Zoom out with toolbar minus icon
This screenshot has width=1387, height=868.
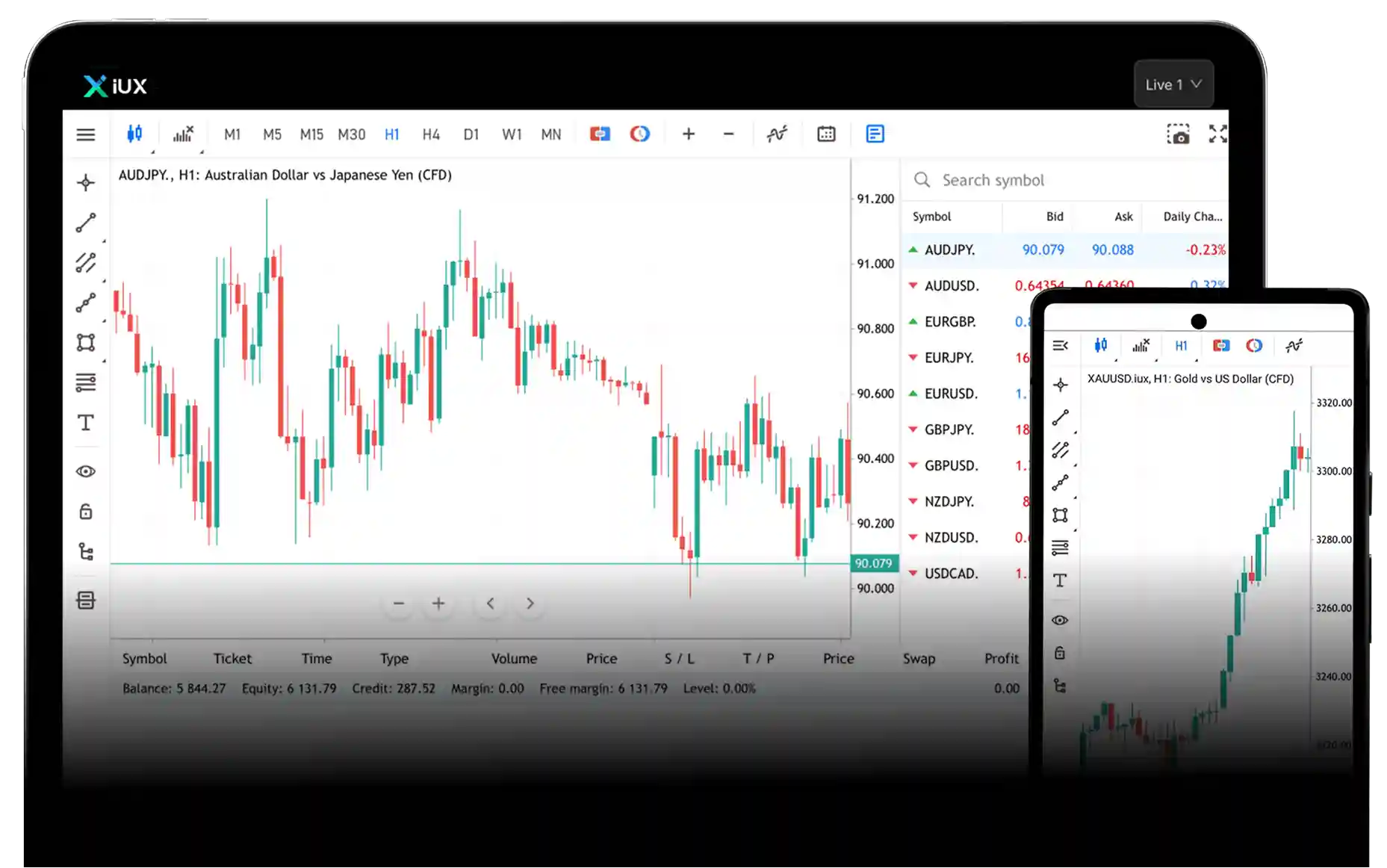[728, 134]
